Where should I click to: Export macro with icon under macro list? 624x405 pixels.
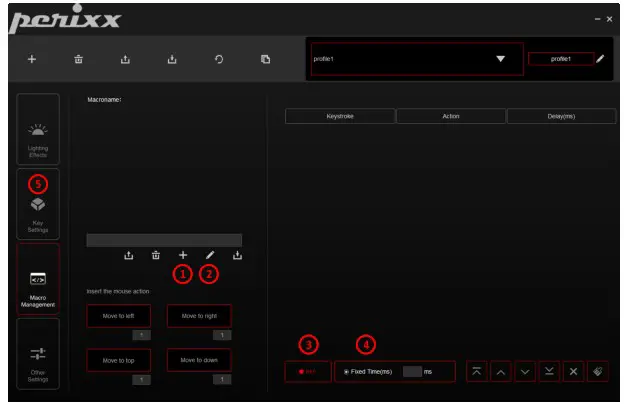[129, 255]
